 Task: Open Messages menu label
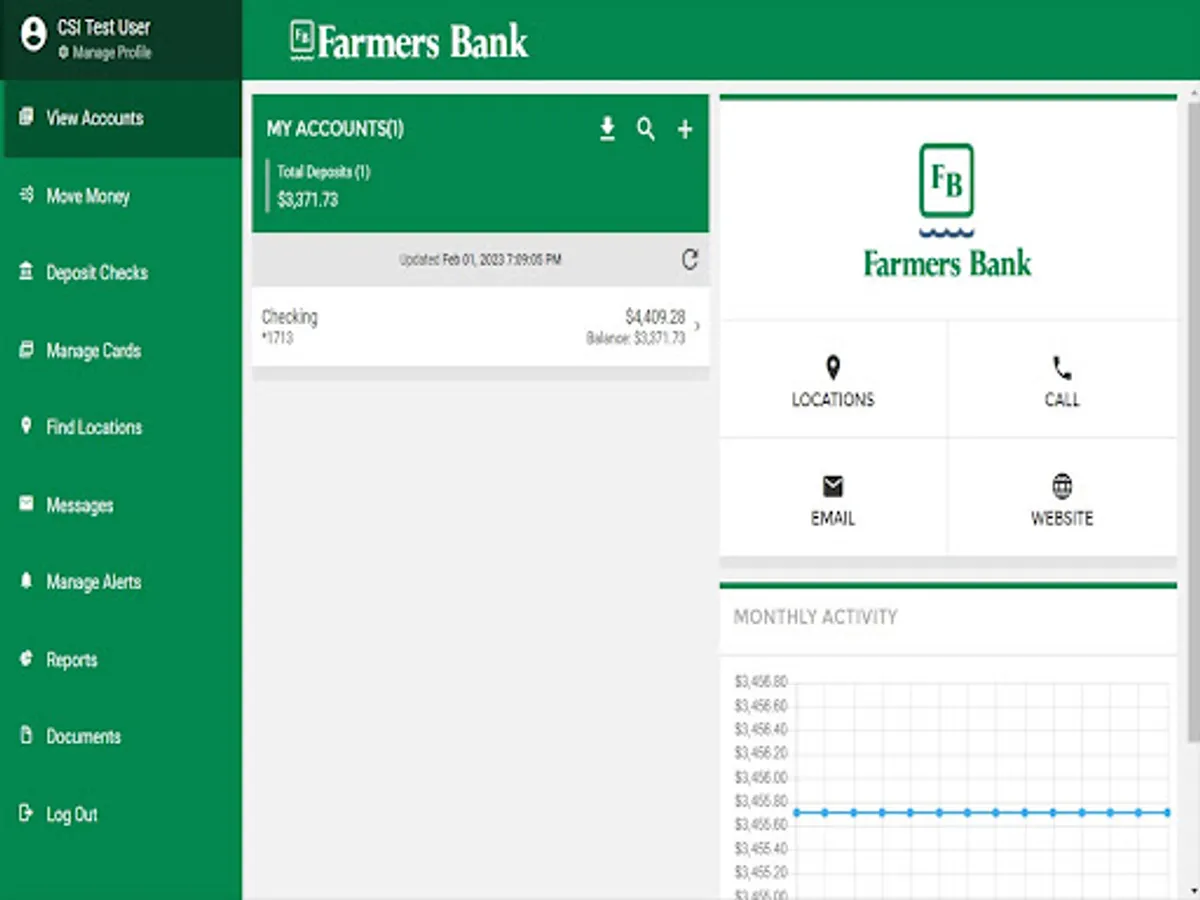[x=80, y=505]
